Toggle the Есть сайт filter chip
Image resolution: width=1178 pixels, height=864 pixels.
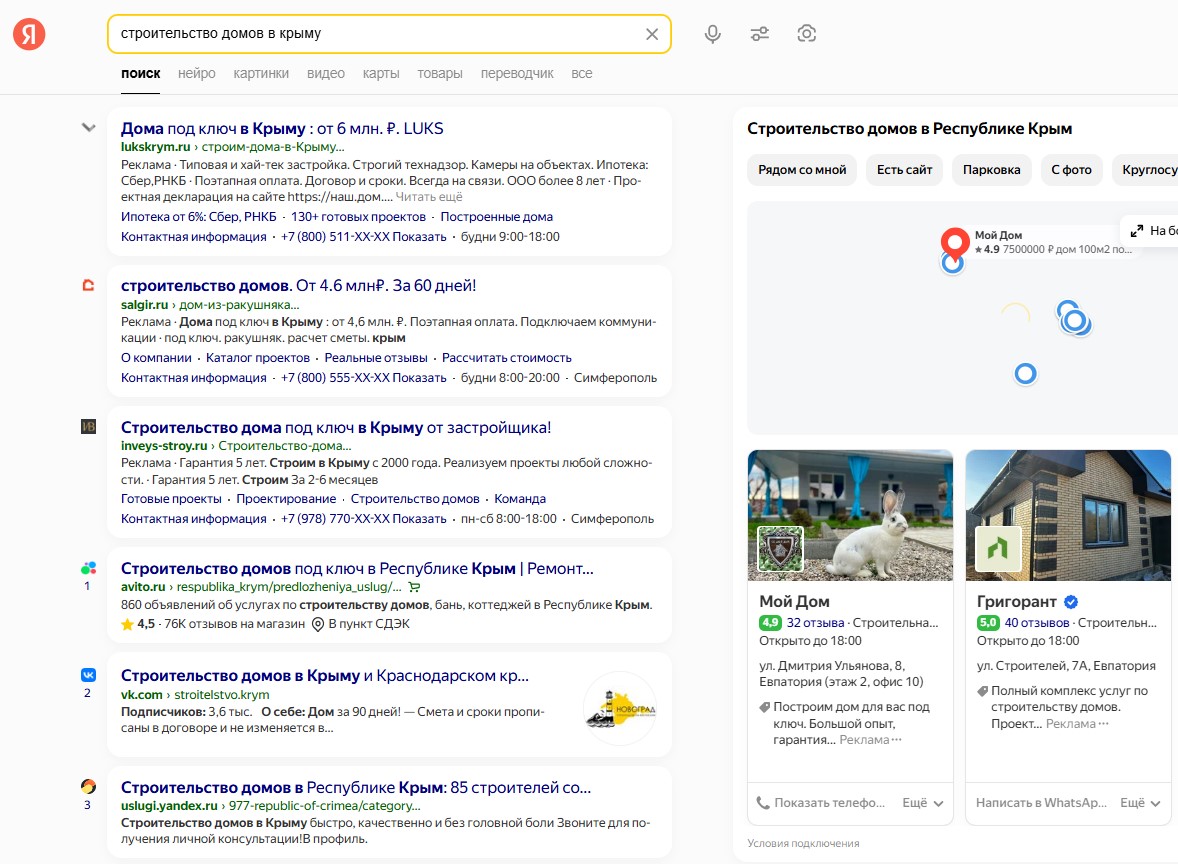[x=905, y=170]
